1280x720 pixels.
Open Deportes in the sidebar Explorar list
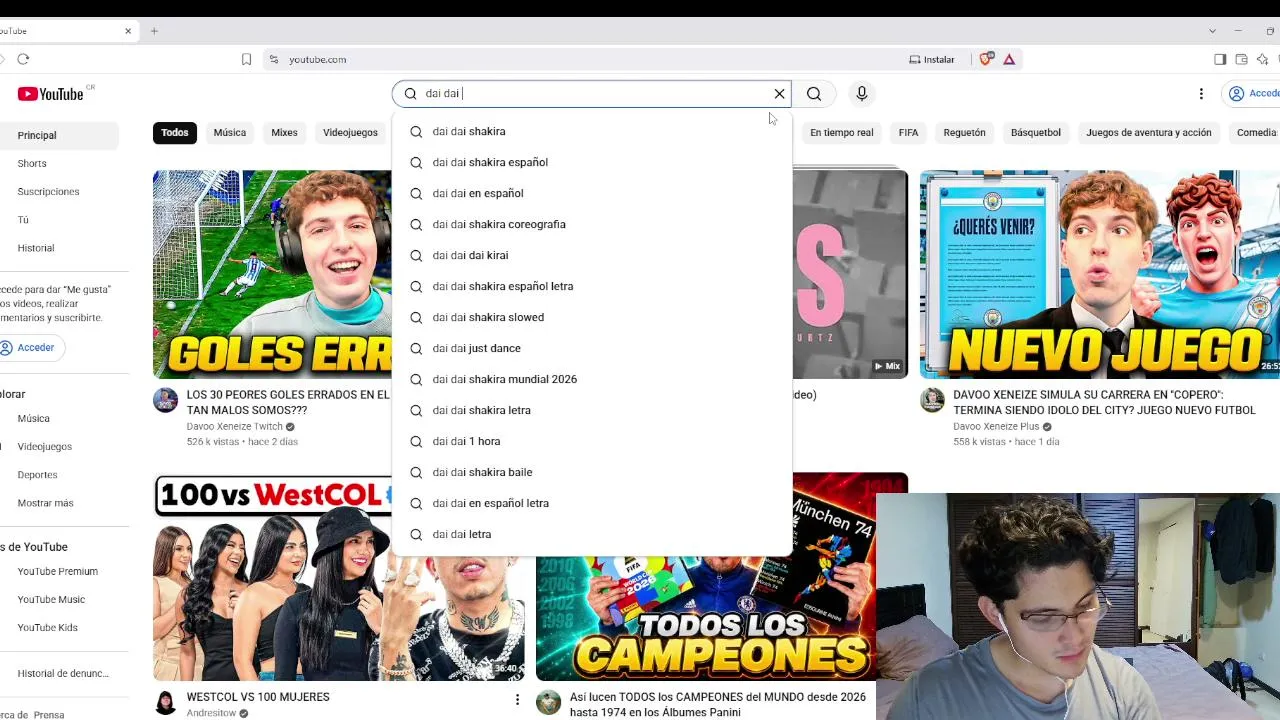pyautogui.click(x=59, y=474)
